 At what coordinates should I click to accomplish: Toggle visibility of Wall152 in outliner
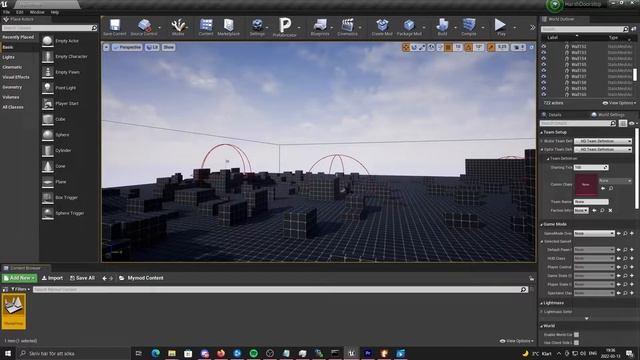click(x=544, y=47)
